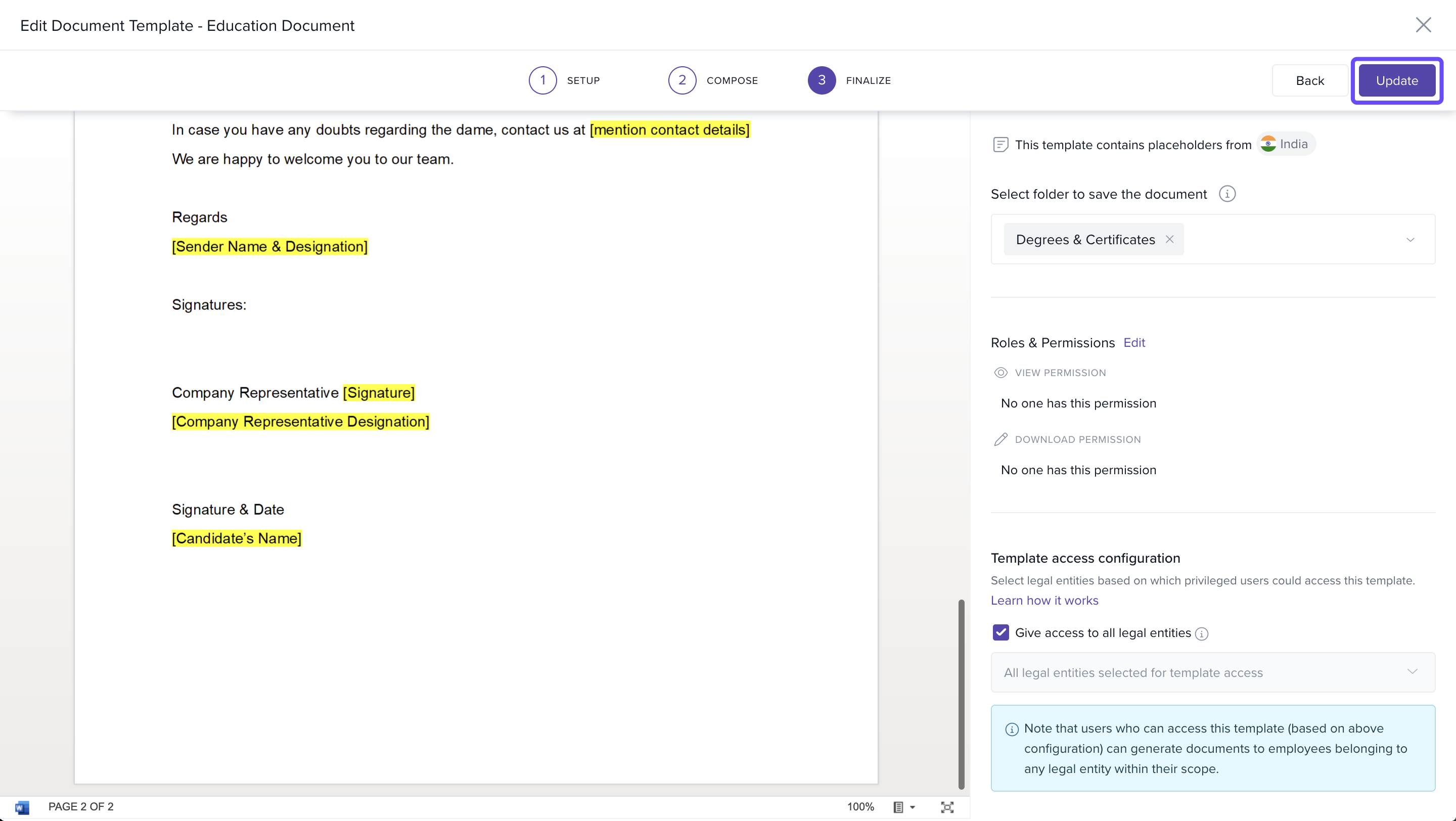The image size is (1456, 821).
Task: Click the pencil icon for Download Permission
Action: coord(1000,439)
